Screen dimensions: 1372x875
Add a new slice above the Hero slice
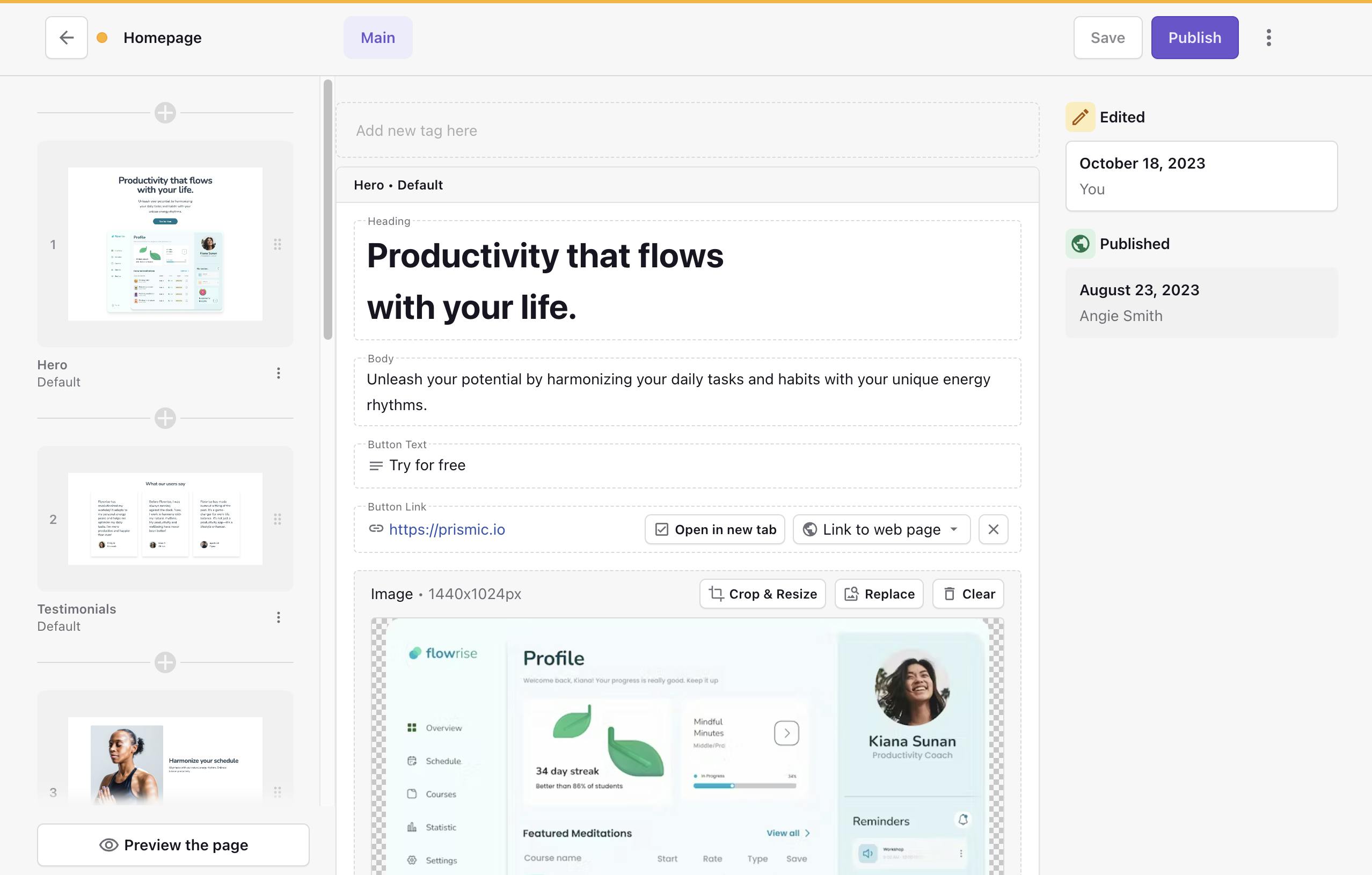click(165, 112)
